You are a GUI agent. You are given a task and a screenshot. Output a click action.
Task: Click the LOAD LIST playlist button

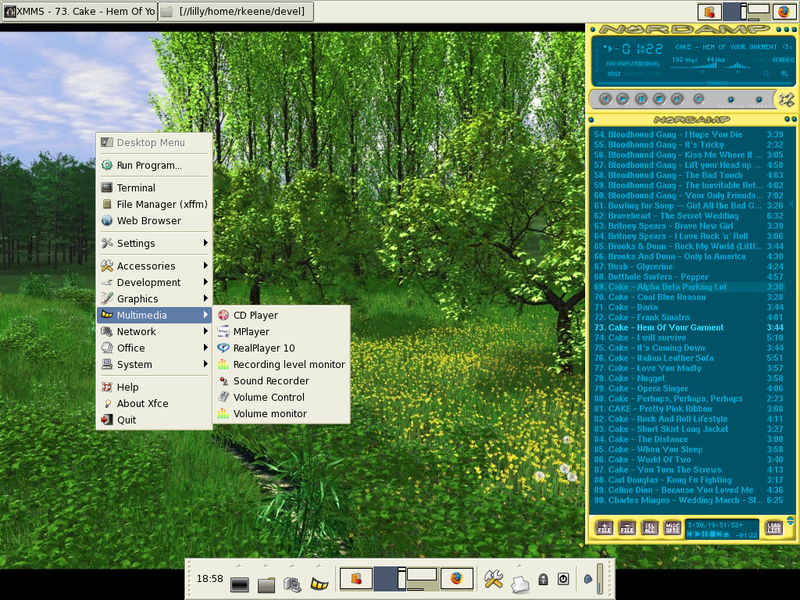point(773,528)
